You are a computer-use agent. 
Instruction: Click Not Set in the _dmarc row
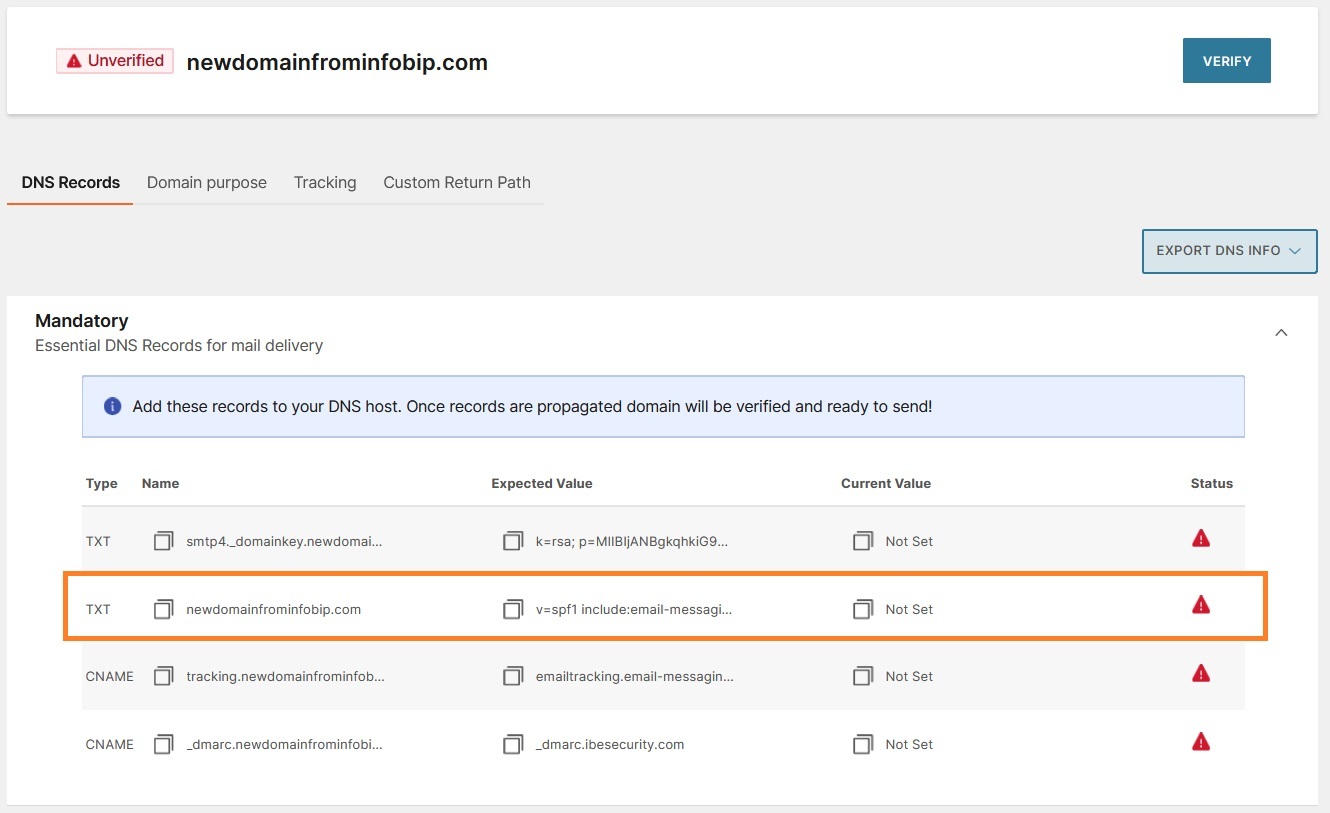click(x=909, y=744)
